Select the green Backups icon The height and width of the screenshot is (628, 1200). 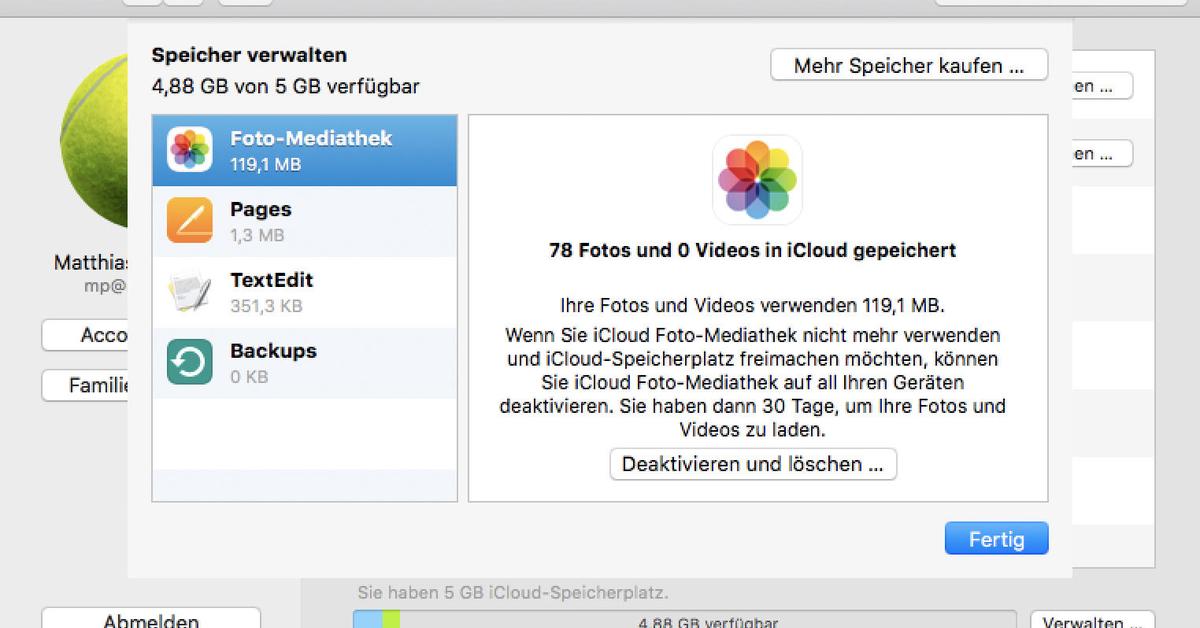[x=189, y=363]
